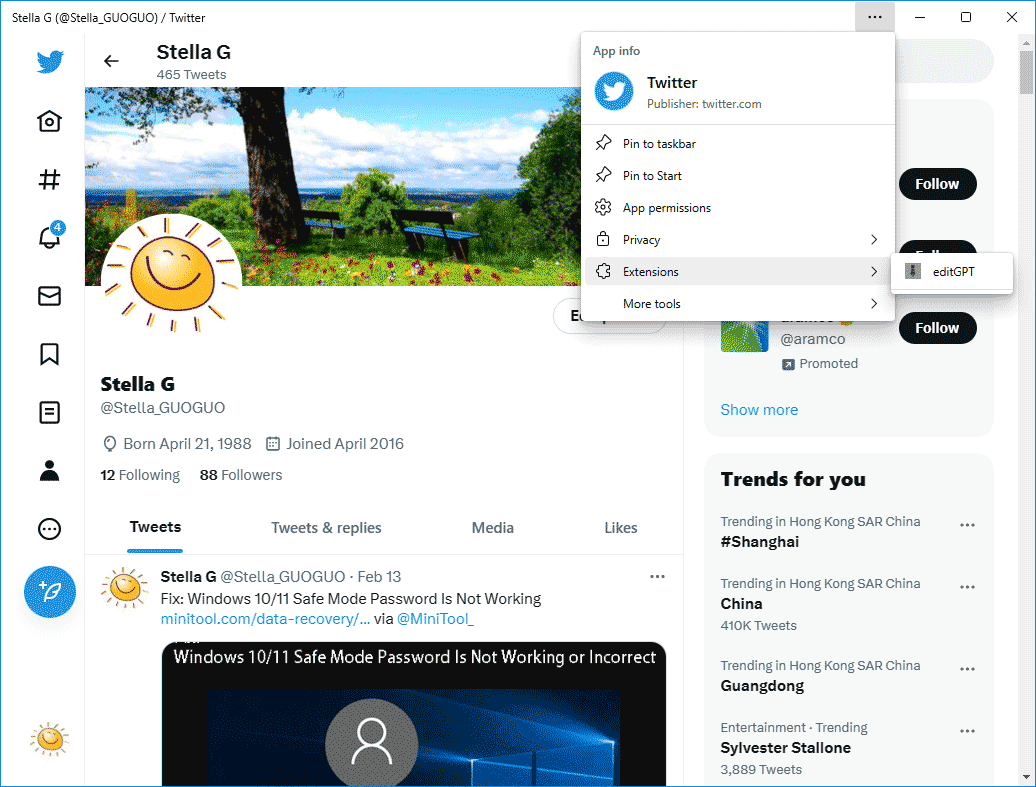Image resolution: width=1036 pixels, height=787 pixels.
Task: Click the pin icon beside Pin to taskbar
Action: 603,143
